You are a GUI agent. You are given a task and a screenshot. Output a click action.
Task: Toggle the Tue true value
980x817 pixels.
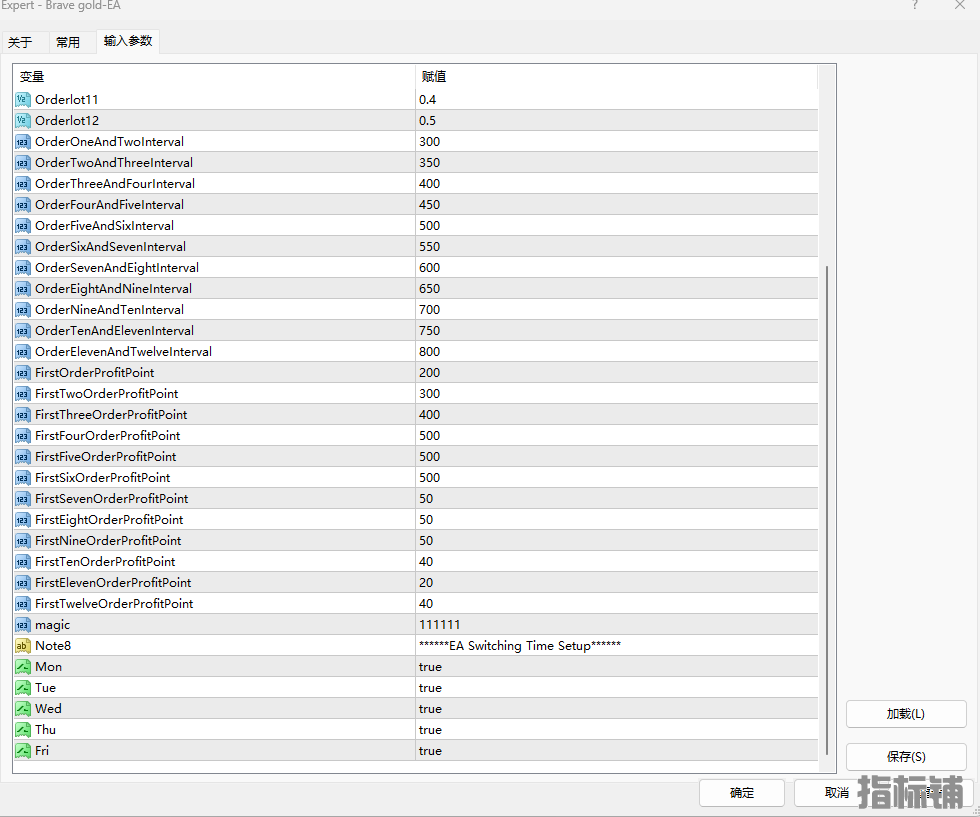[430, 688]
